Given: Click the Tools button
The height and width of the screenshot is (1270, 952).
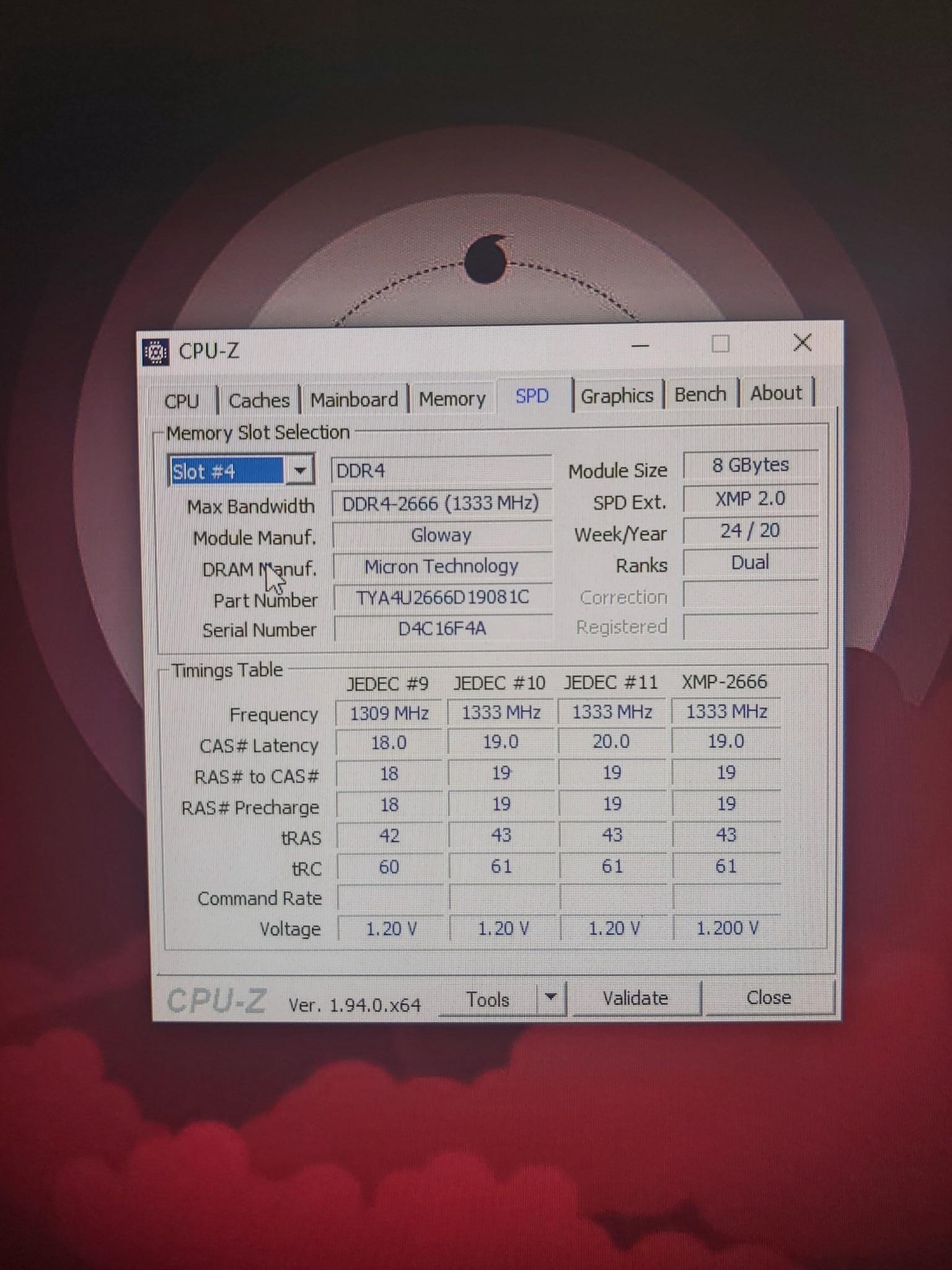Looking at the screenshot, I should (x=488, y=1000).
